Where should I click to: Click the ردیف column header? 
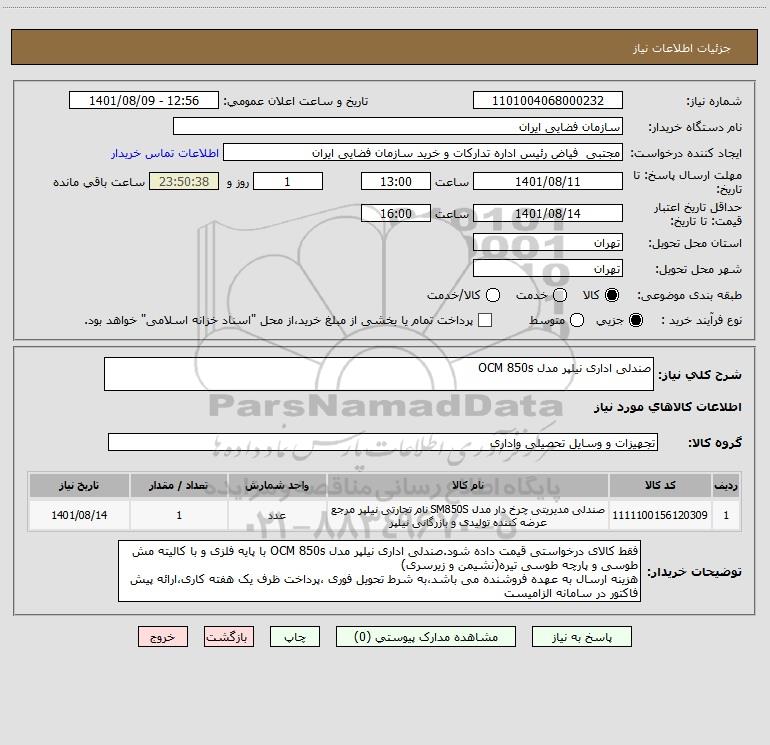point(726,485)
